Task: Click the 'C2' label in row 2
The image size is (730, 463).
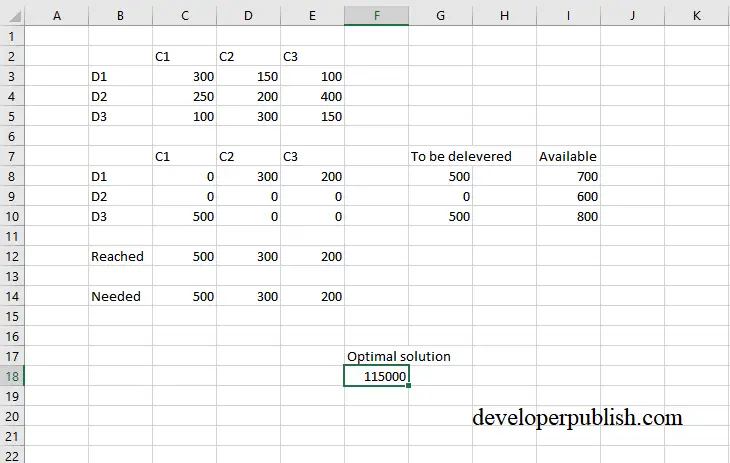Action: point(226,56)
